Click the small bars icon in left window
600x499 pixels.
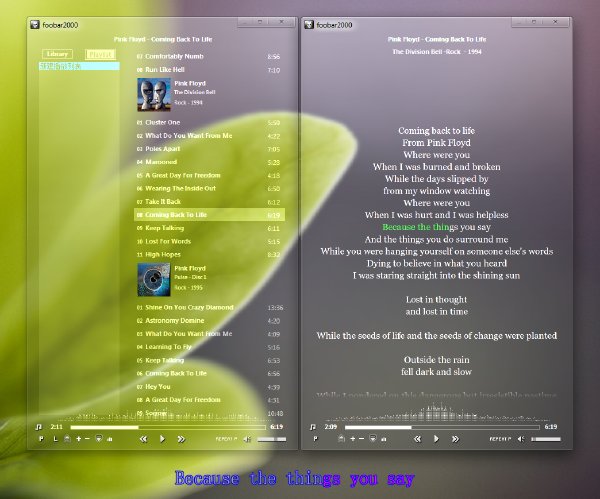110,439
